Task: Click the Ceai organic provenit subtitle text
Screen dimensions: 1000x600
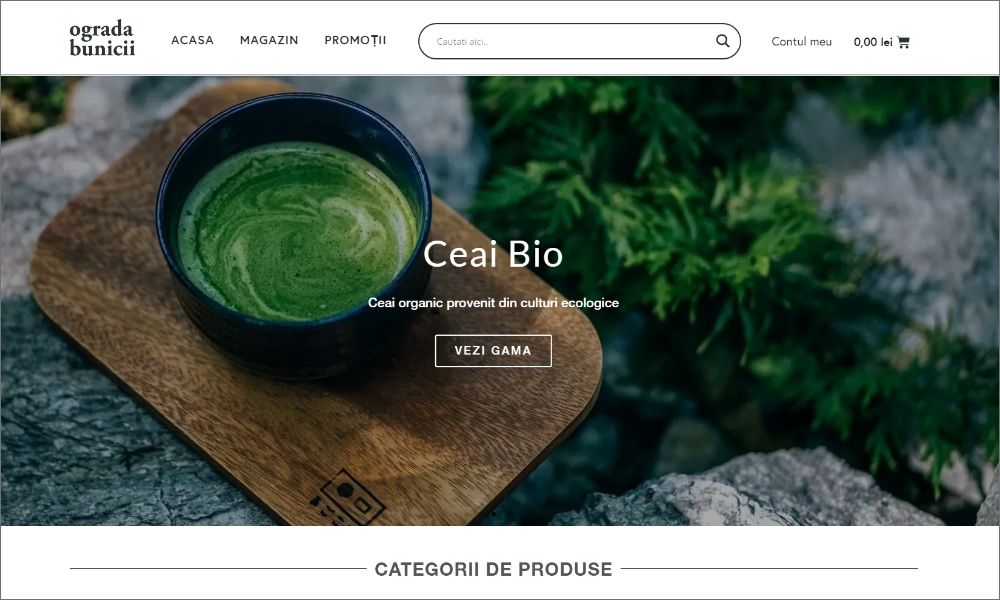Action: pos(493,303)
